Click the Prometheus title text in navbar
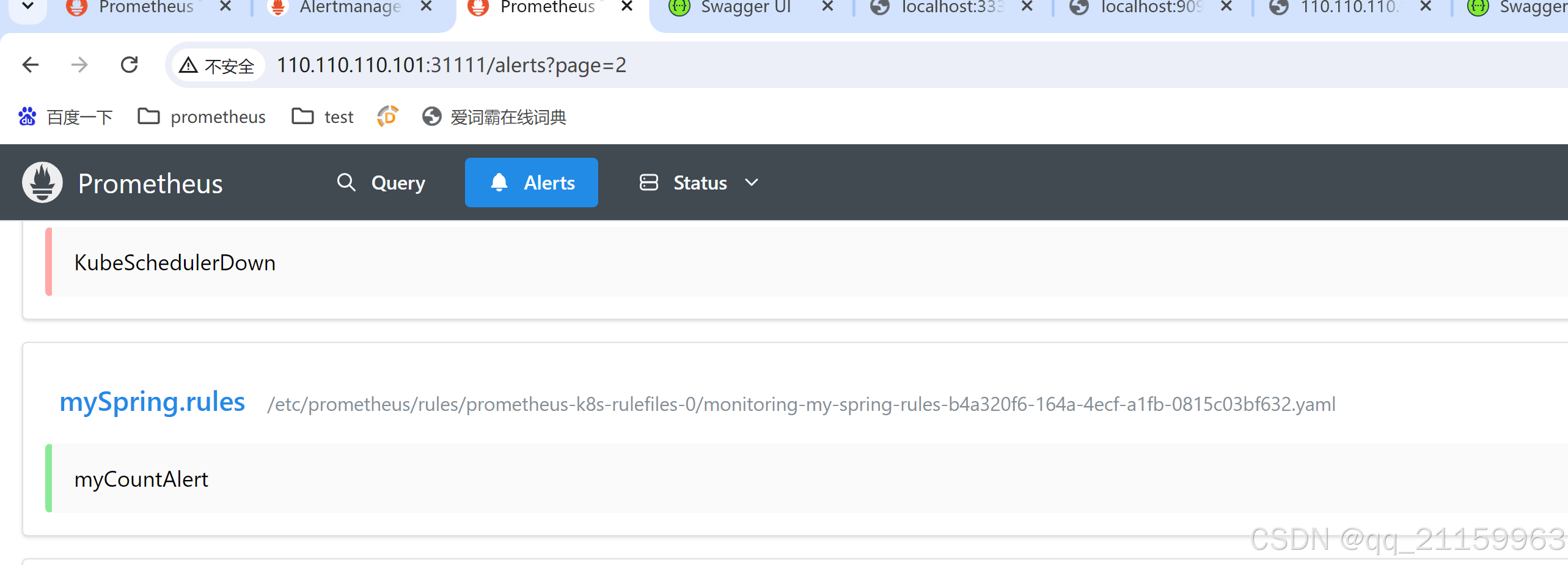Viewport: 1568px width, 565px height. [150, 183]
